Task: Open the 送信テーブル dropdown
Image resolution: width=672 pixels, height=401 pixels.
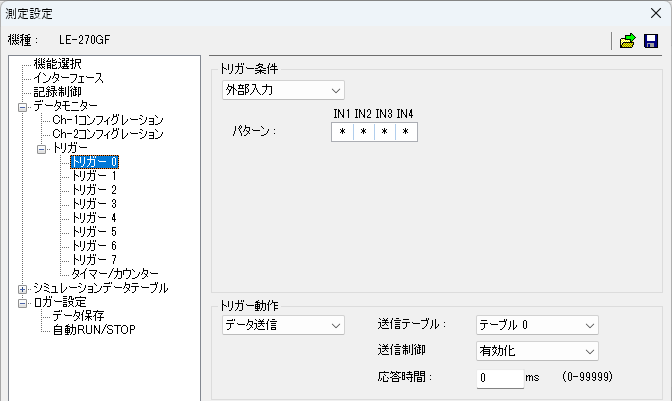Action: pos(536,324)
